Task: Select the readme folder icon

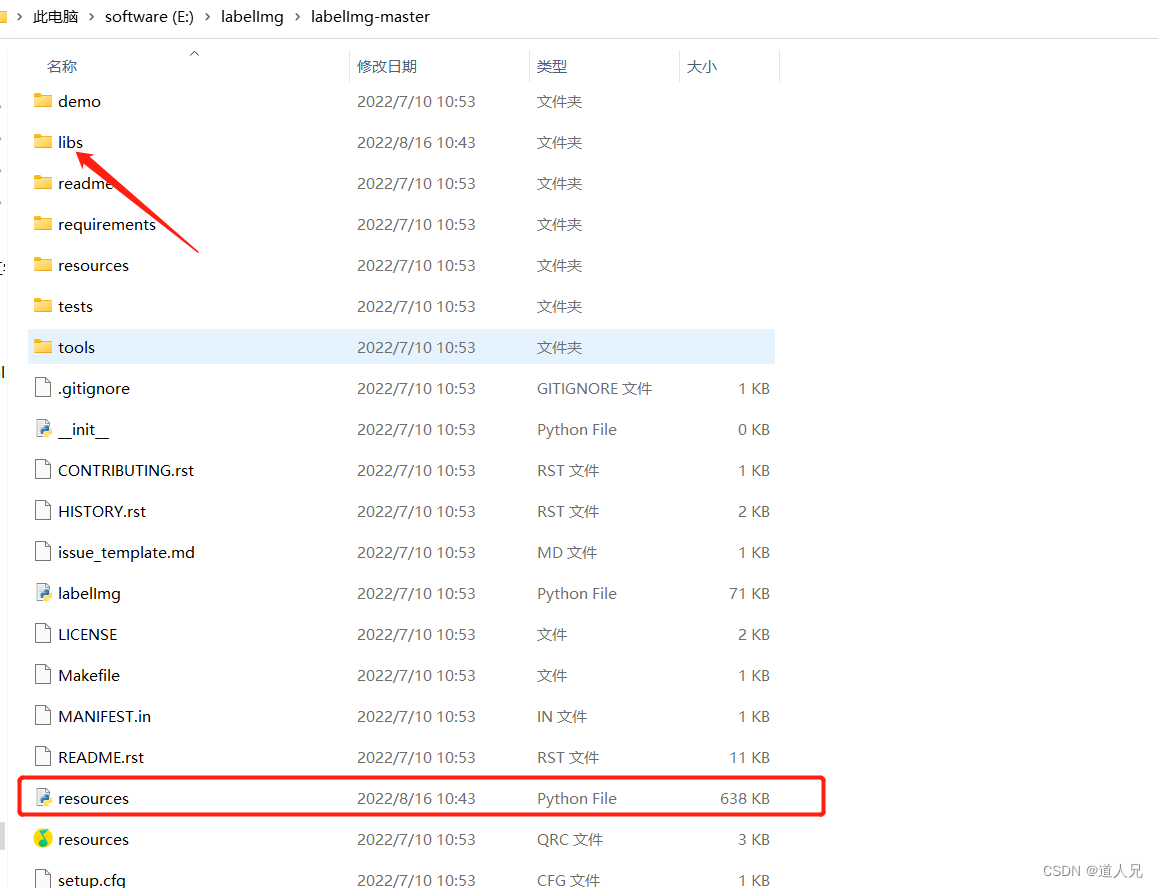Action: tap(43, 182)
